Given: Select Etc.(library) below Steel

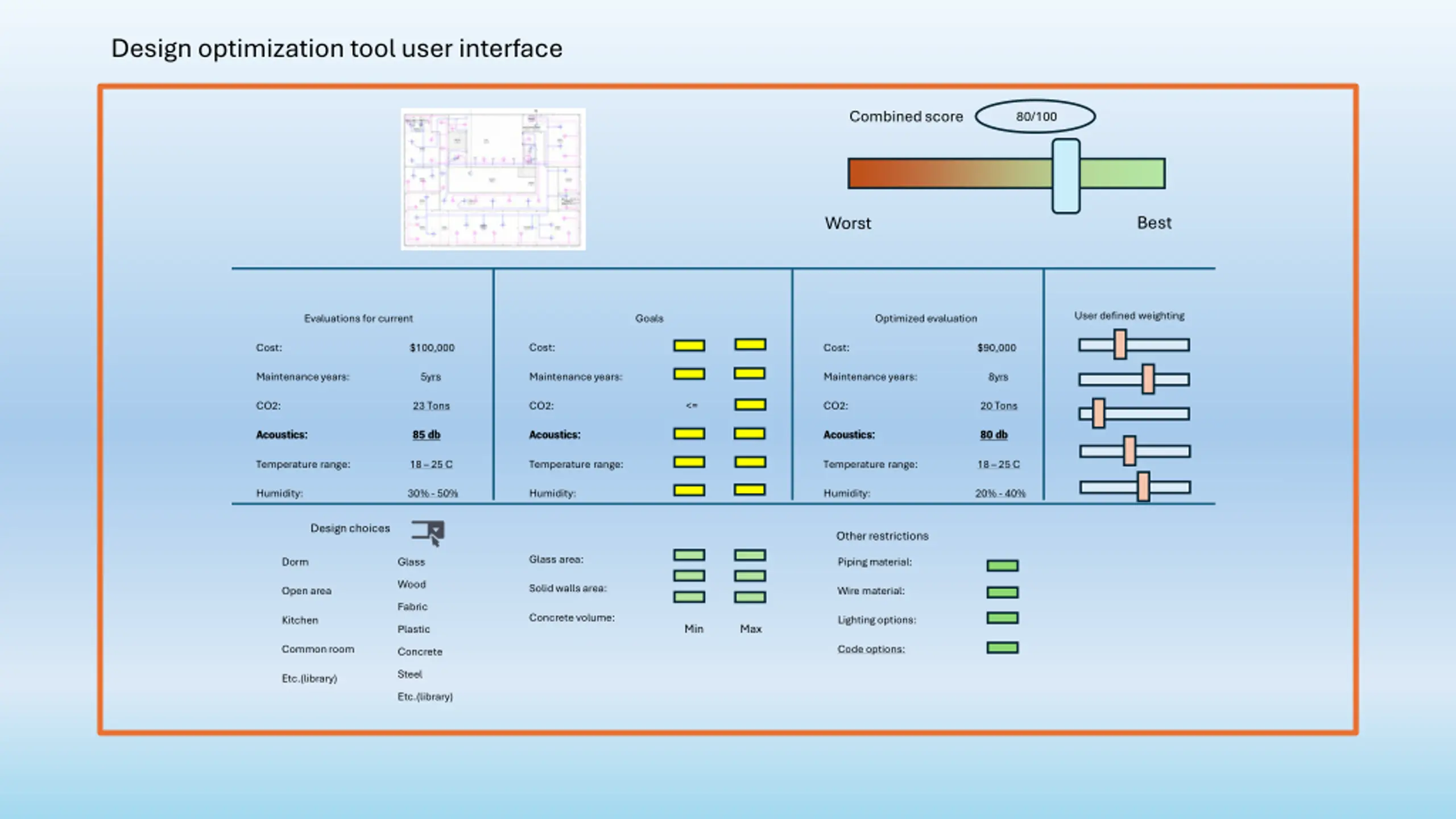Looking at the screenshot, I should click(425, 697).
